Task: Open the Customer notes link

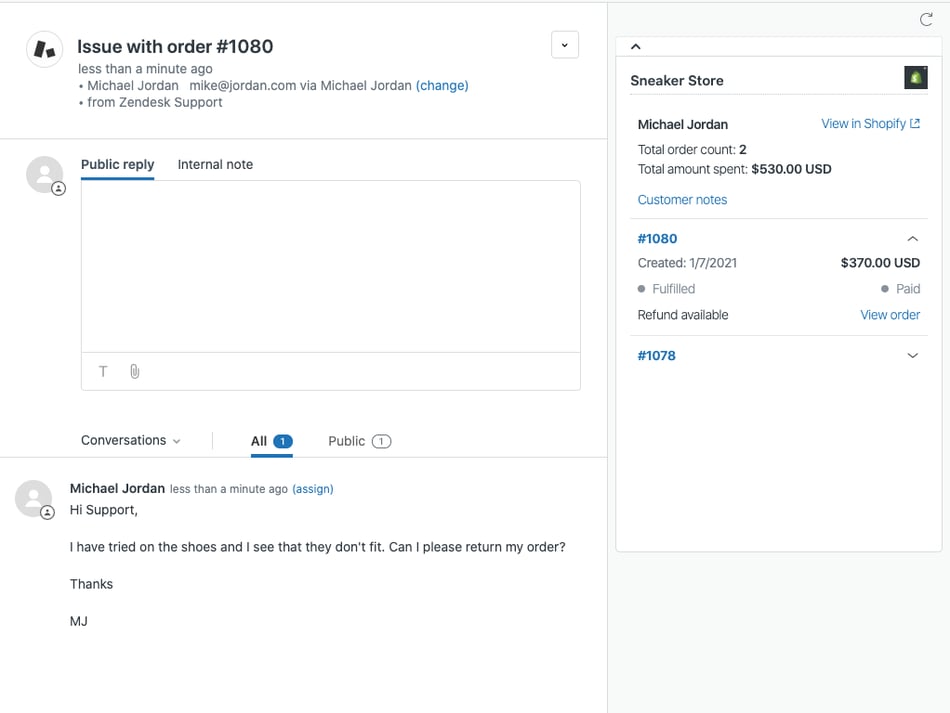Action: (682, 200)
